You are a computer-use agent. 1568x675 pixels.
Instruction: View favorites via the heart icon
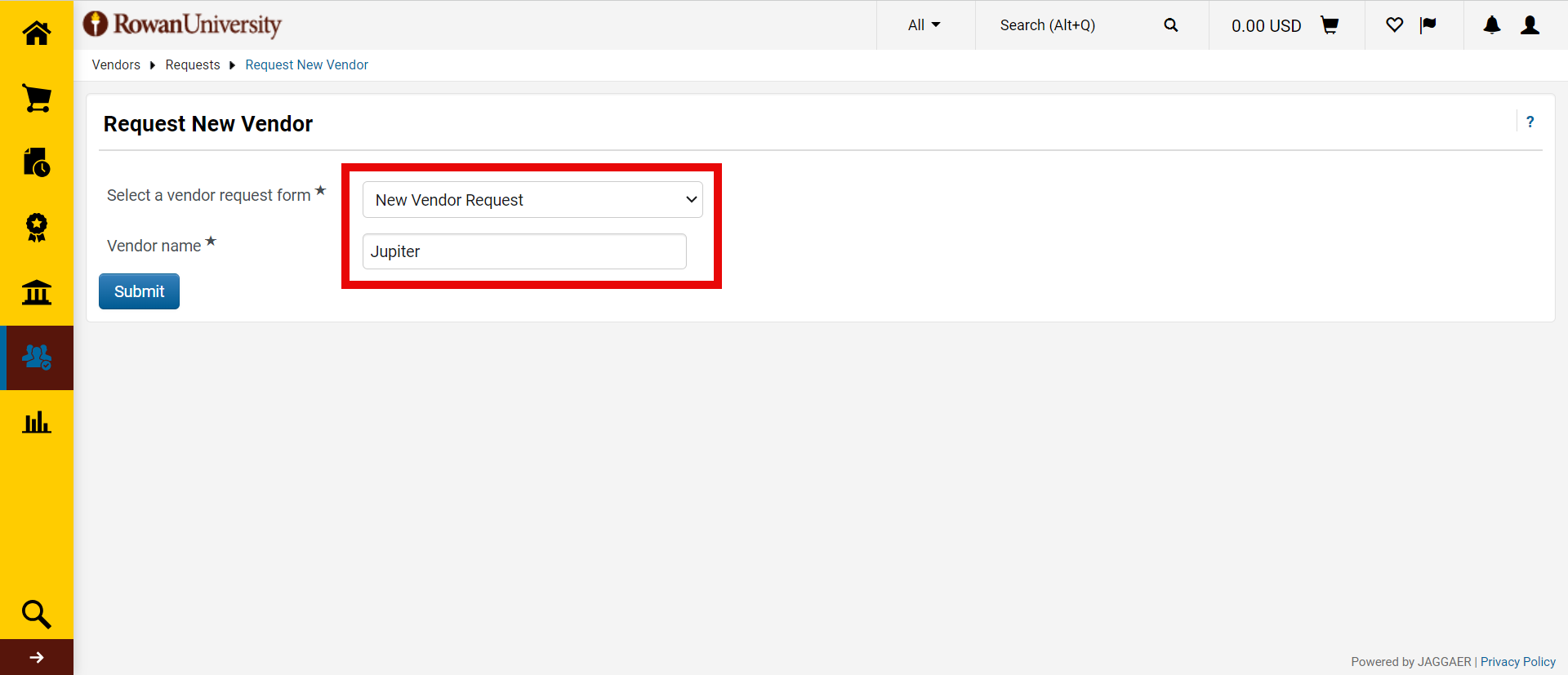[1395, 25]
